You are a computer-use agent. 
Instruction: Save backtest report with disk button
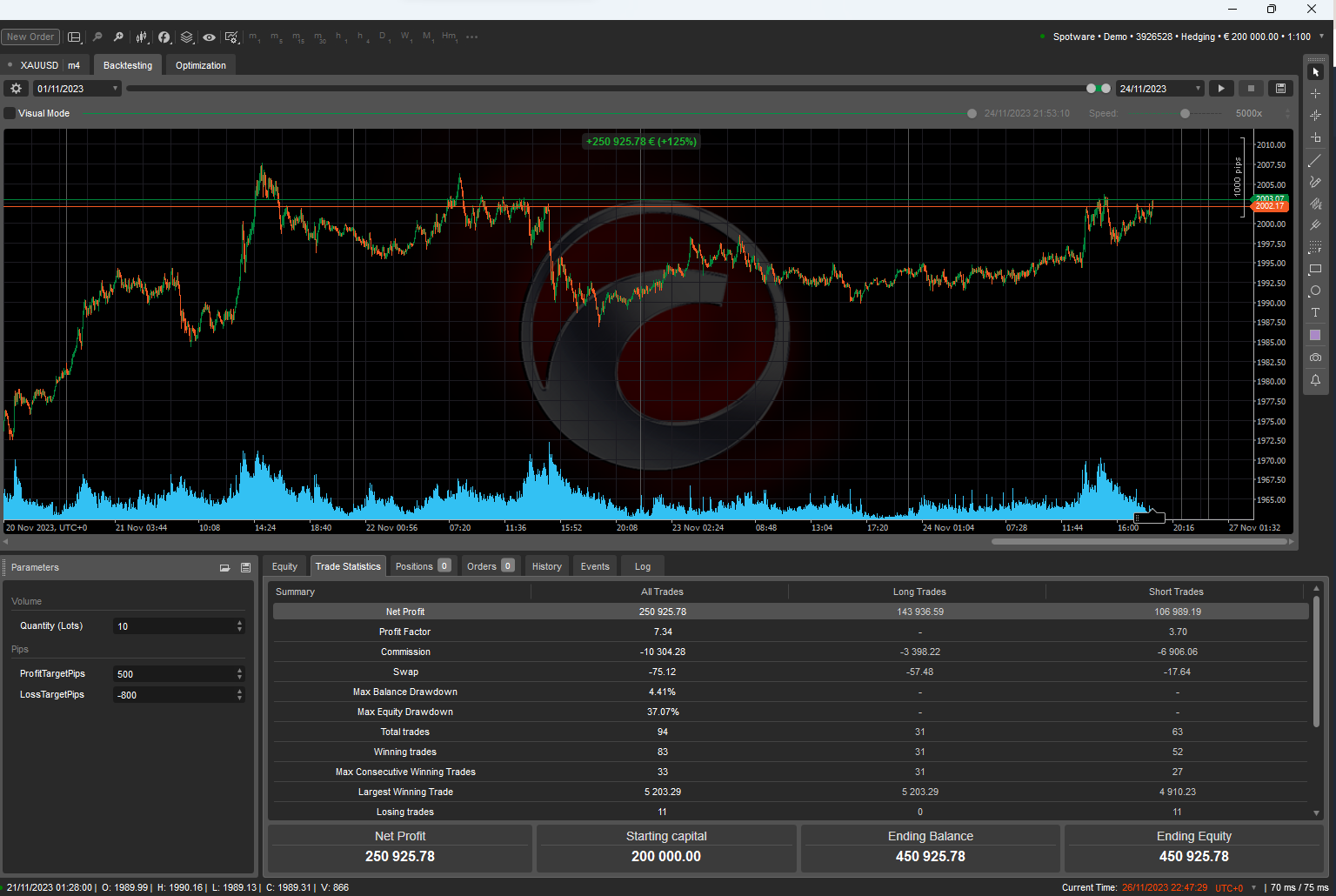(1280, 89)
